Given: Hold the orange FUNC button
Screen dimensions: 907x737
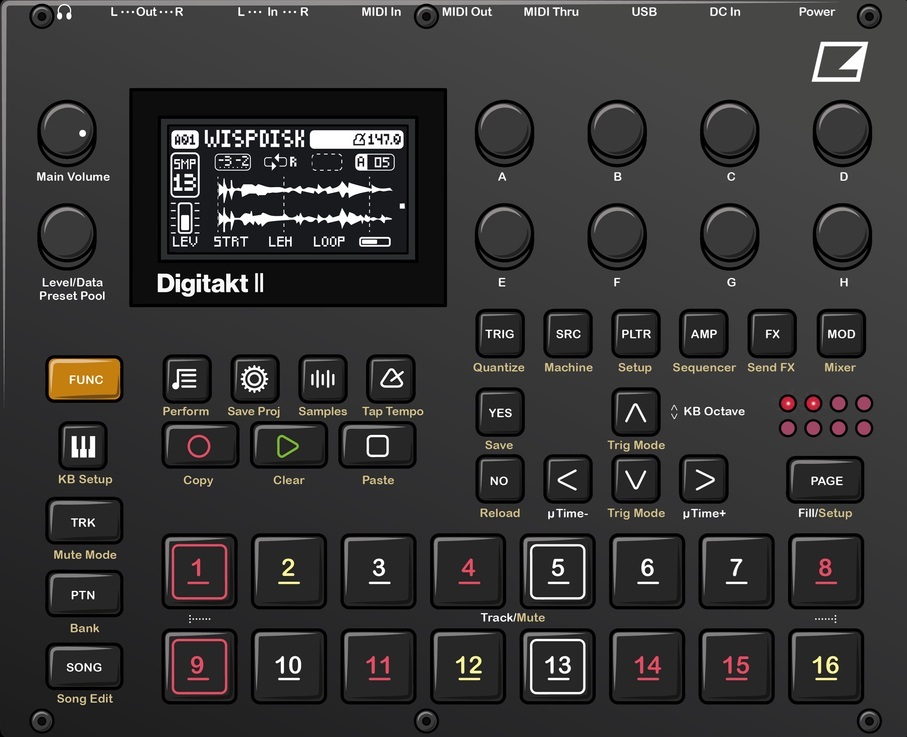Looking at the screenshot, I should click(x=84, y=379).
